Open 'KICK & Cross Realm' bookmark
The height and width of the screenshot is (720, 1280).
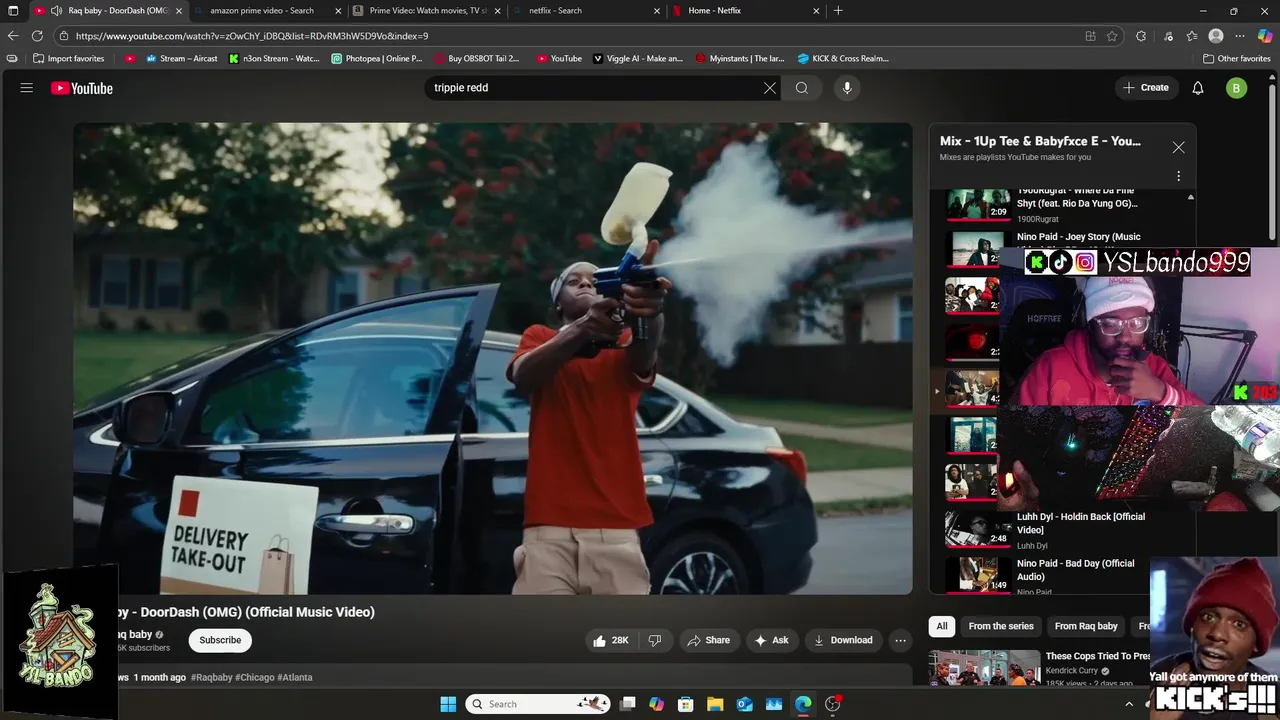click(843, 59)
